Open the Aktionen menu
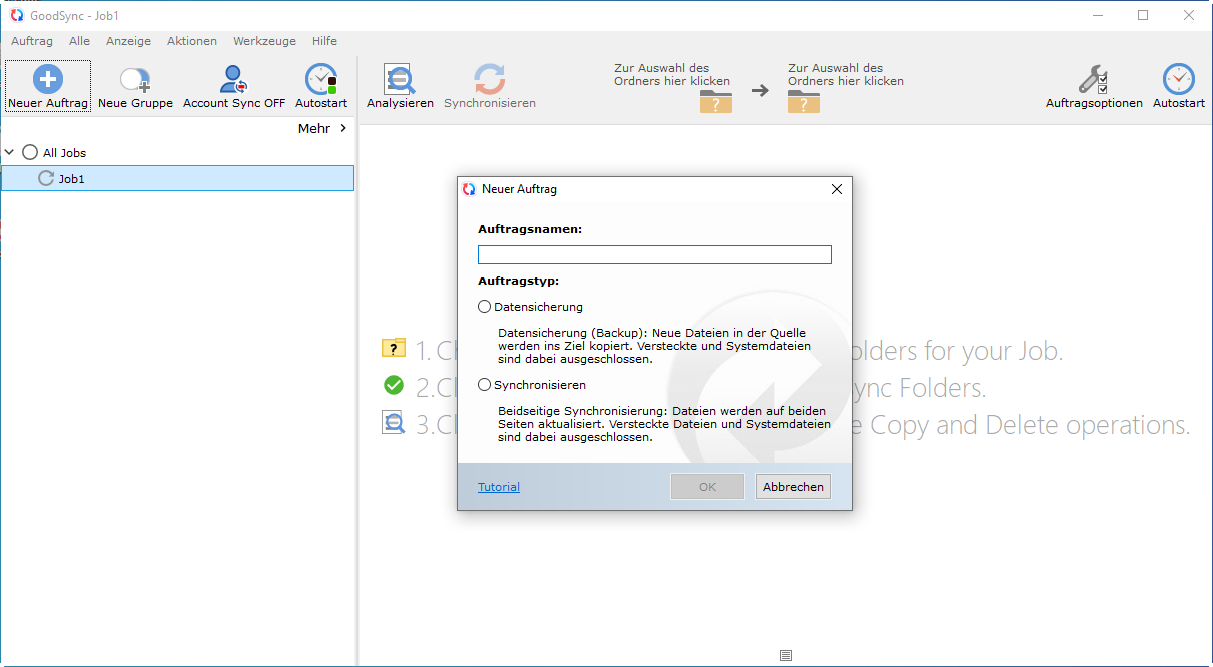Image resolution: width=1213 pixels, height=667 pixels. 192,41
